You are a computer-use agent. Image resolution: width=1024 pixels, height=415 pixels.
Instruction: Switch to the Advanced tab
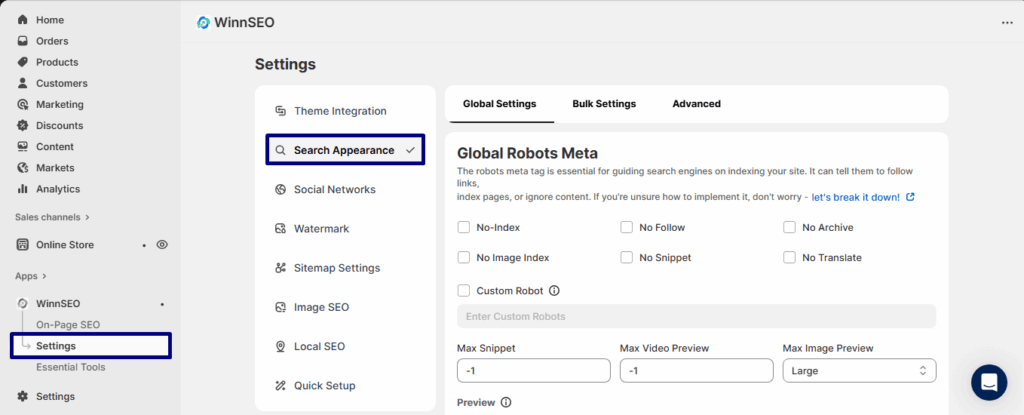click(x=697, y=104)
